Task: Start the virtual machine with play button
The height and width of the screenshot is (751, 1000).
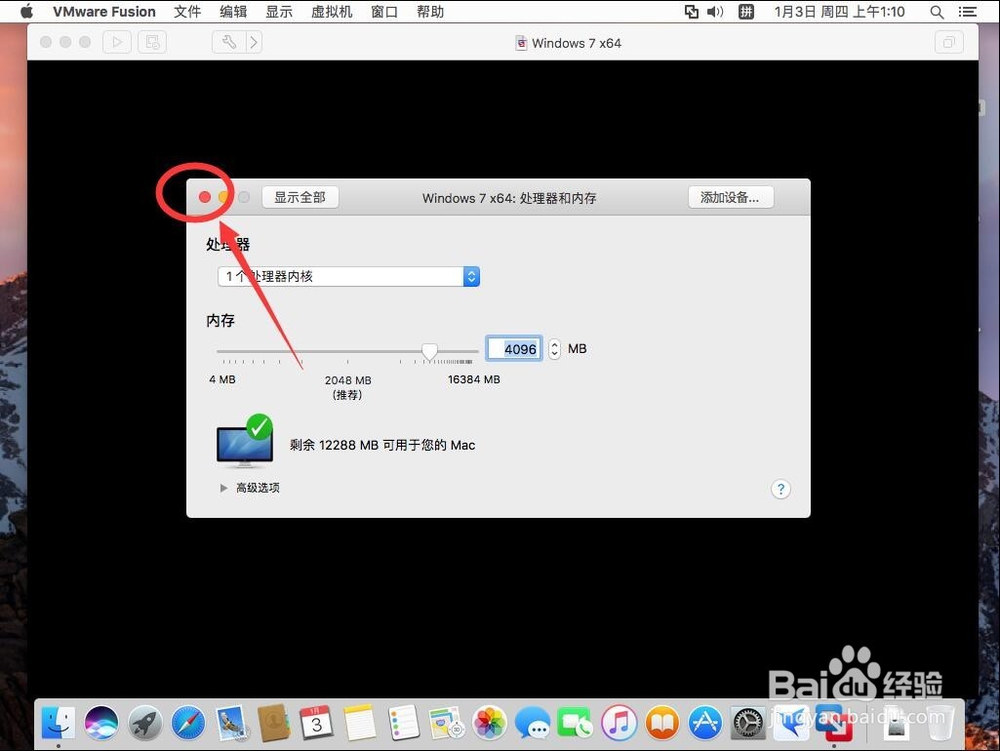Action: (x=117, y=42)
